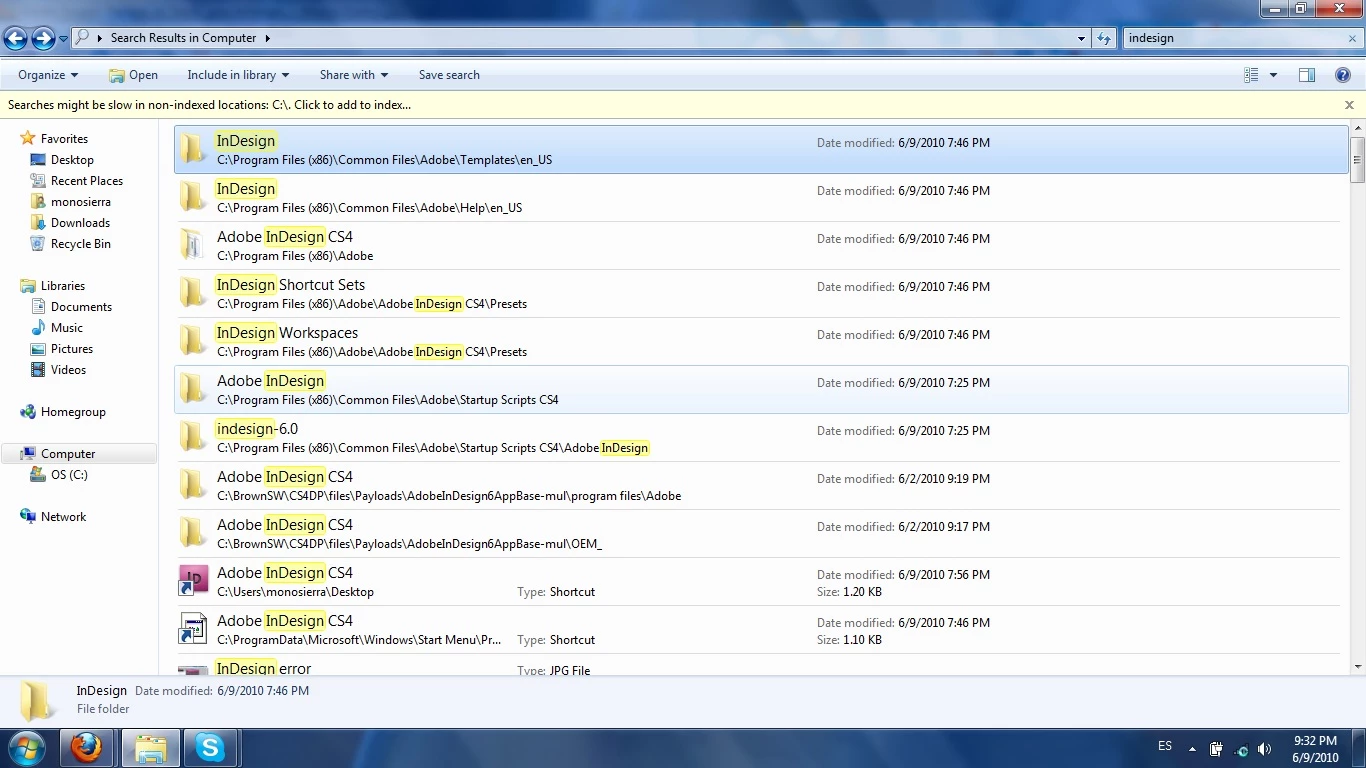The width and height of the screenshot is (1366, 768).
Task: Select Adobe InDesign CS4 Start Menu shortcut
Action: click(x=761, y=630)
